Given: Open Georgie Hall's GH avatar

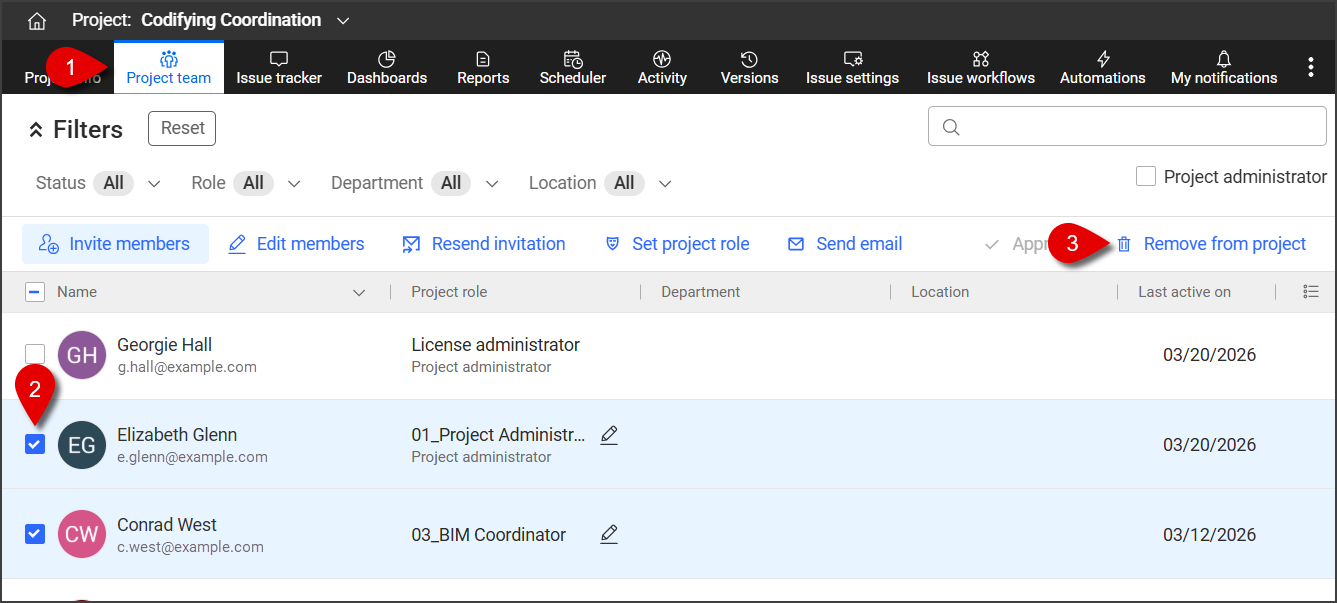Looking at the screenshot, I should [x=82, y=355].
